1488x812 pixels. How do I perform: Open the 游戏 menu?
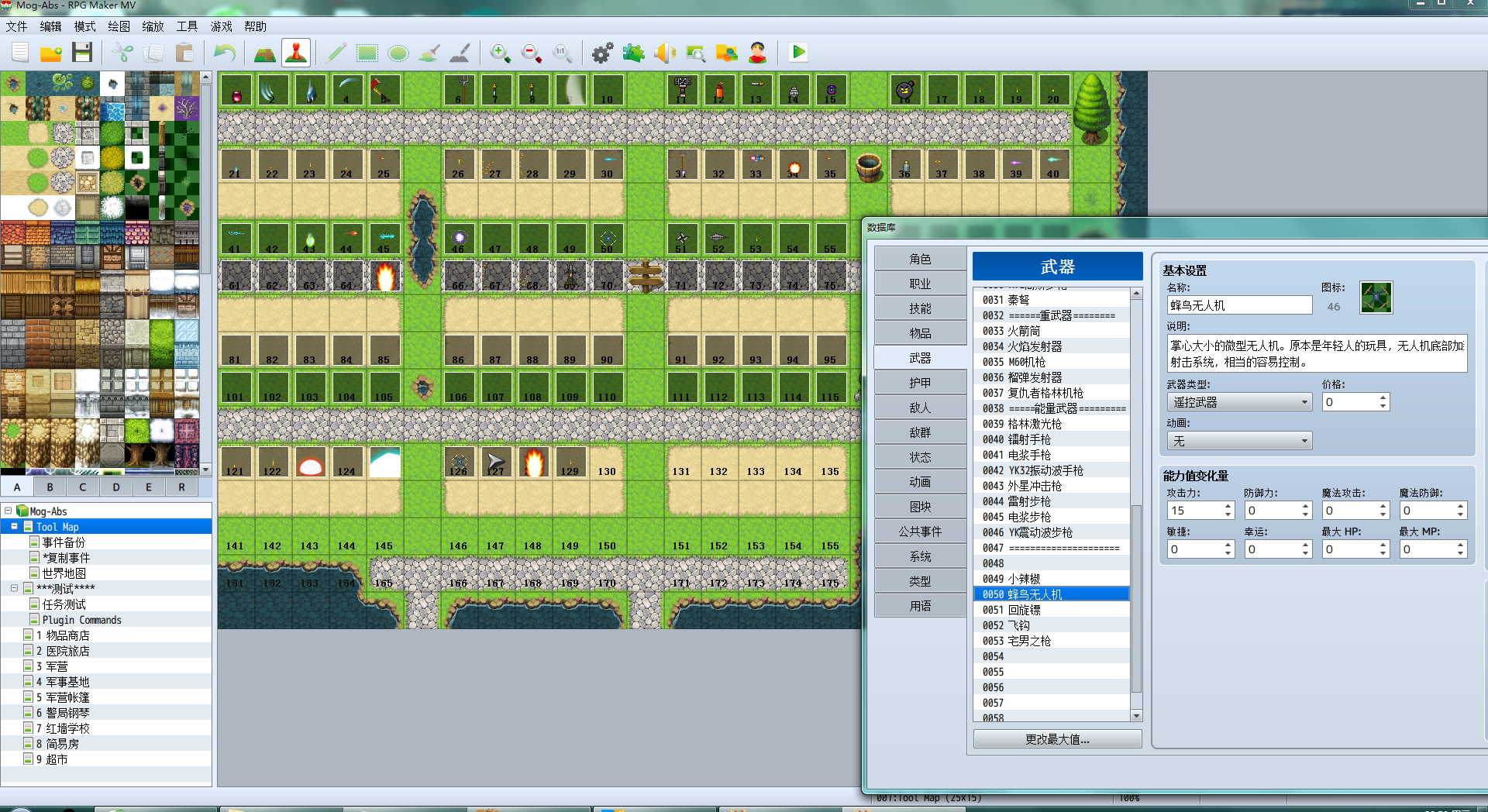[221, 26]
